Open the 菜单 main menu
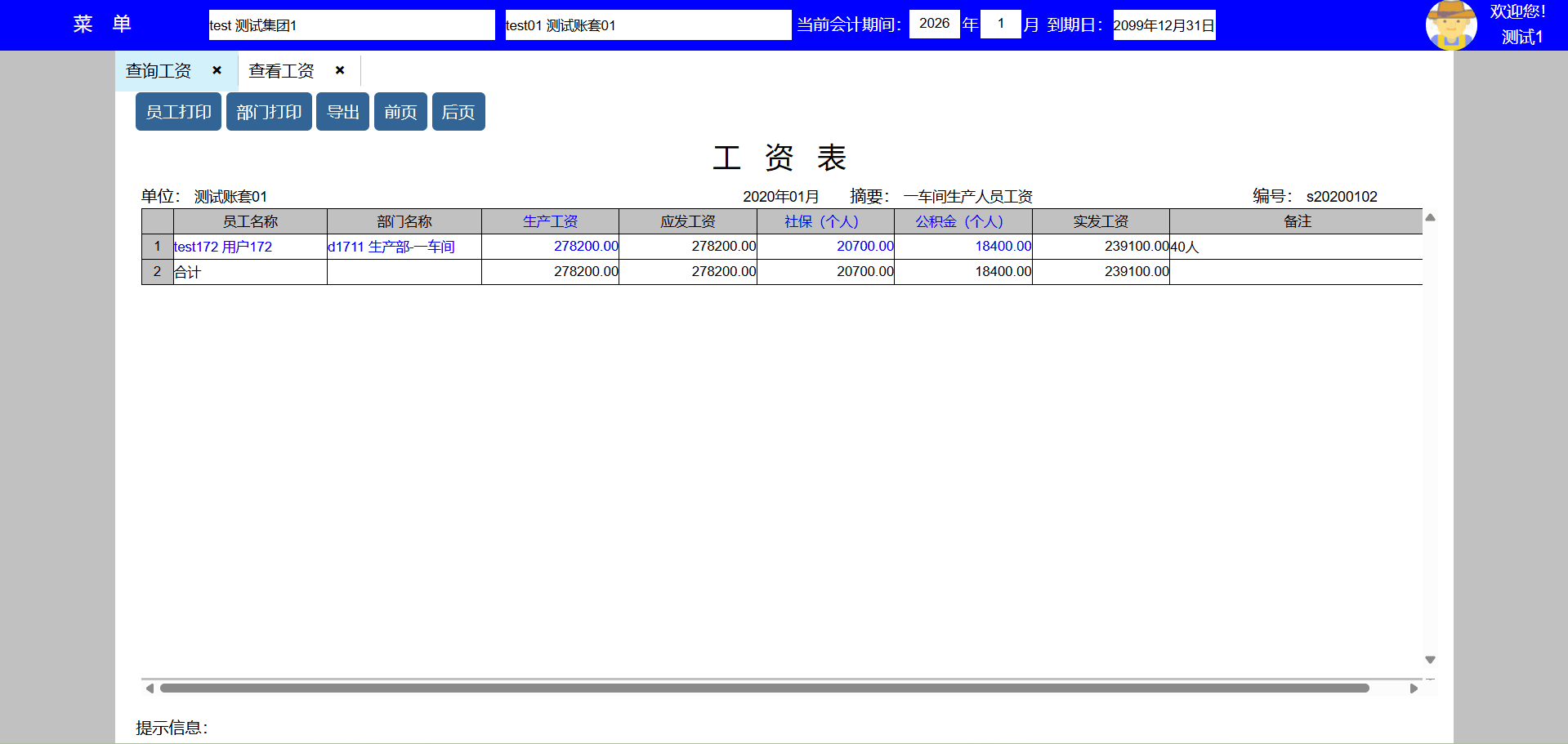Image resolution: width=1568 pixels, height=744 pixels. click(102, 25)
